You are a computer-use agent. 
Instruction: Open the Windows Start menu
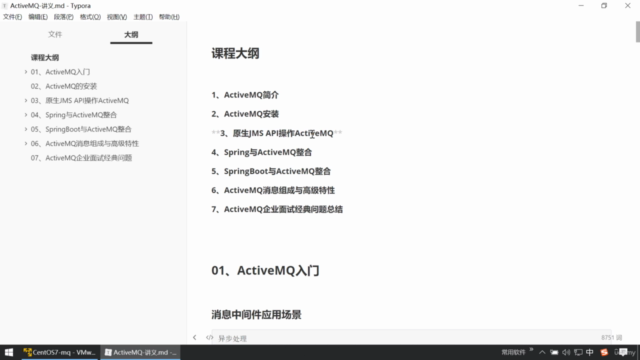coord(9,352)
